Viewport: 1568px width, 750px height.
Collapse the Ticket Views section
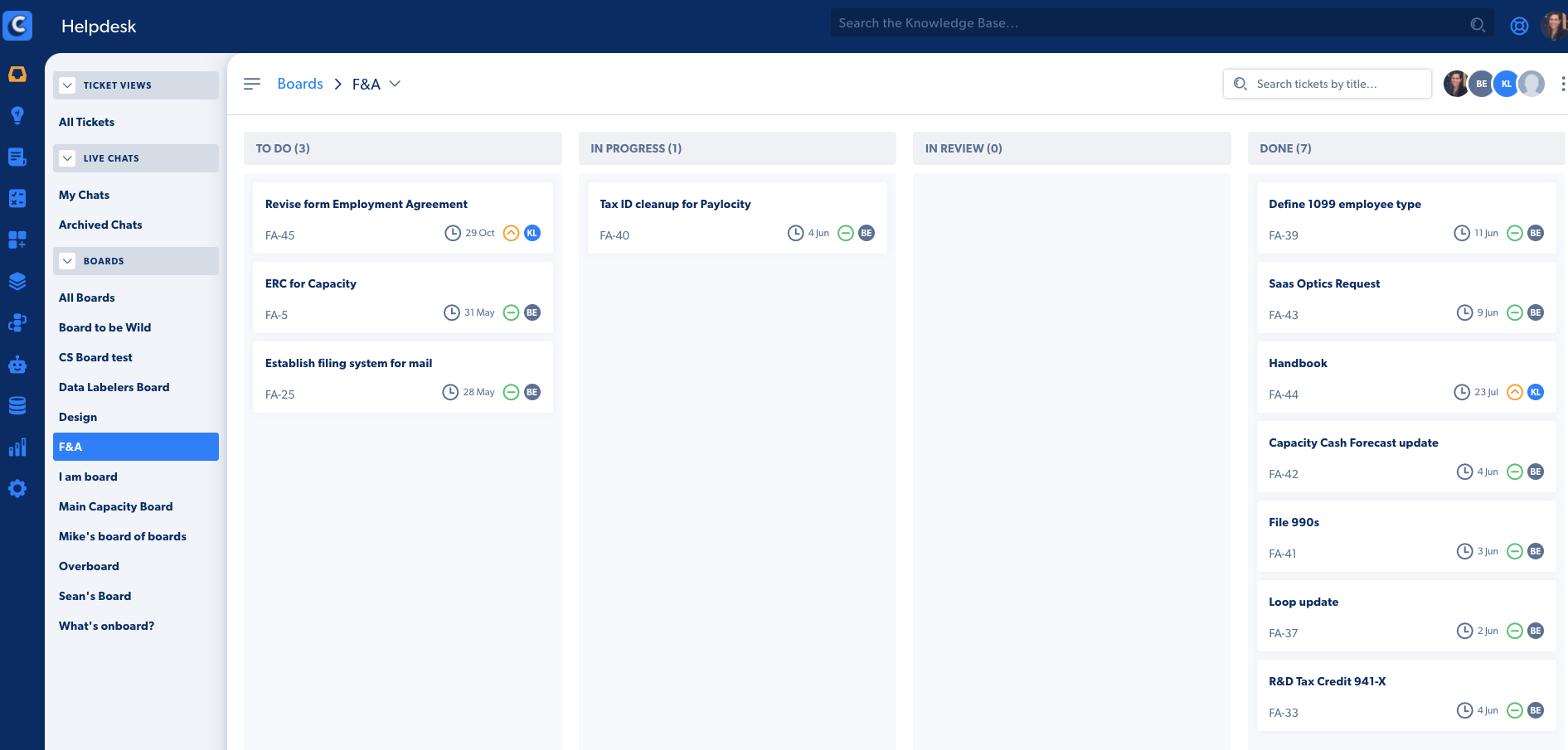pyautogui.click(x=68, y=85)
